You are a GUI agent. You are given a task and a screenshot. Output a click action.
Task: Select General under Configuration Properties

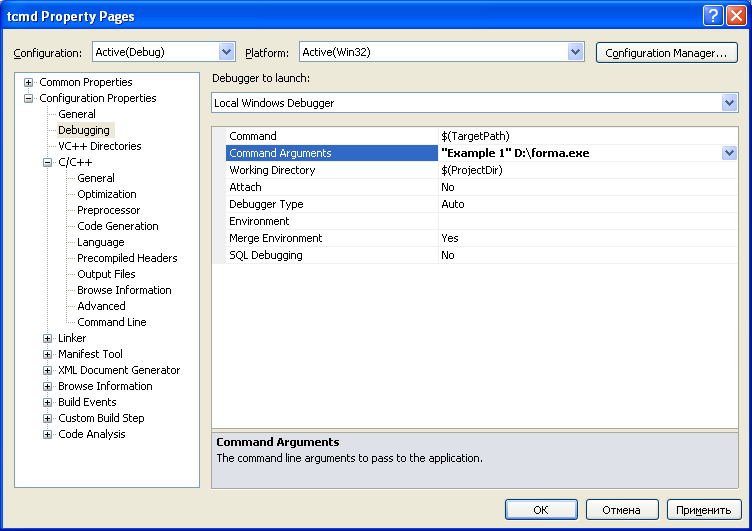(77, 114)
